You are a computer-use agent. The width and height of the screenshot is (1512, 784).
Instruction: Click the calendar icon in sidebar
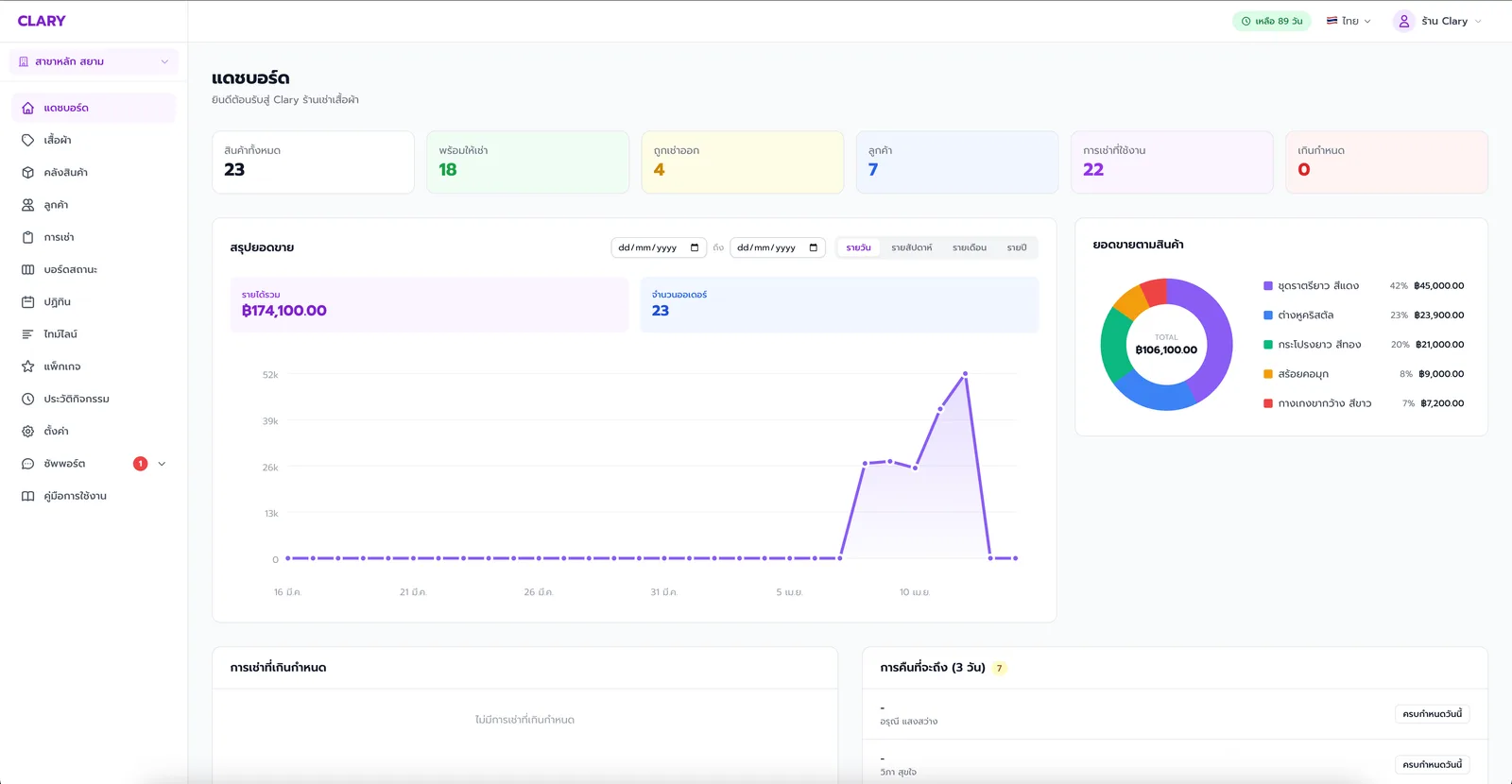(27, 301)
